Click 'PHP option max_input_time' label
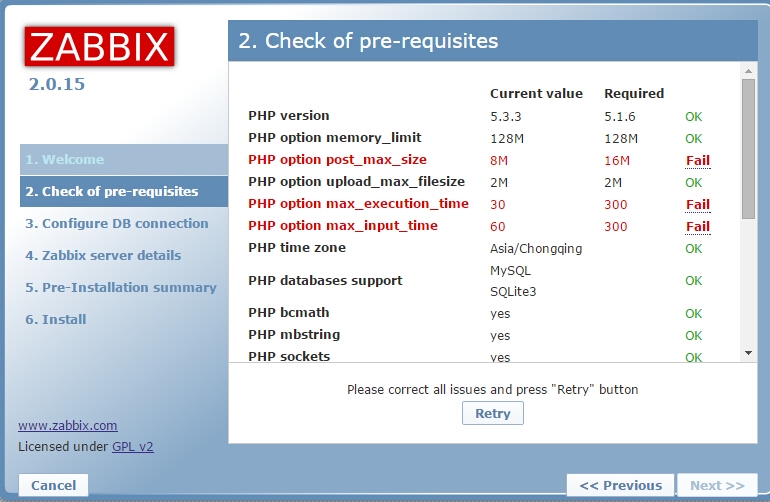The width and height of the screenshot is (770, 502). (x=343, y=225)
